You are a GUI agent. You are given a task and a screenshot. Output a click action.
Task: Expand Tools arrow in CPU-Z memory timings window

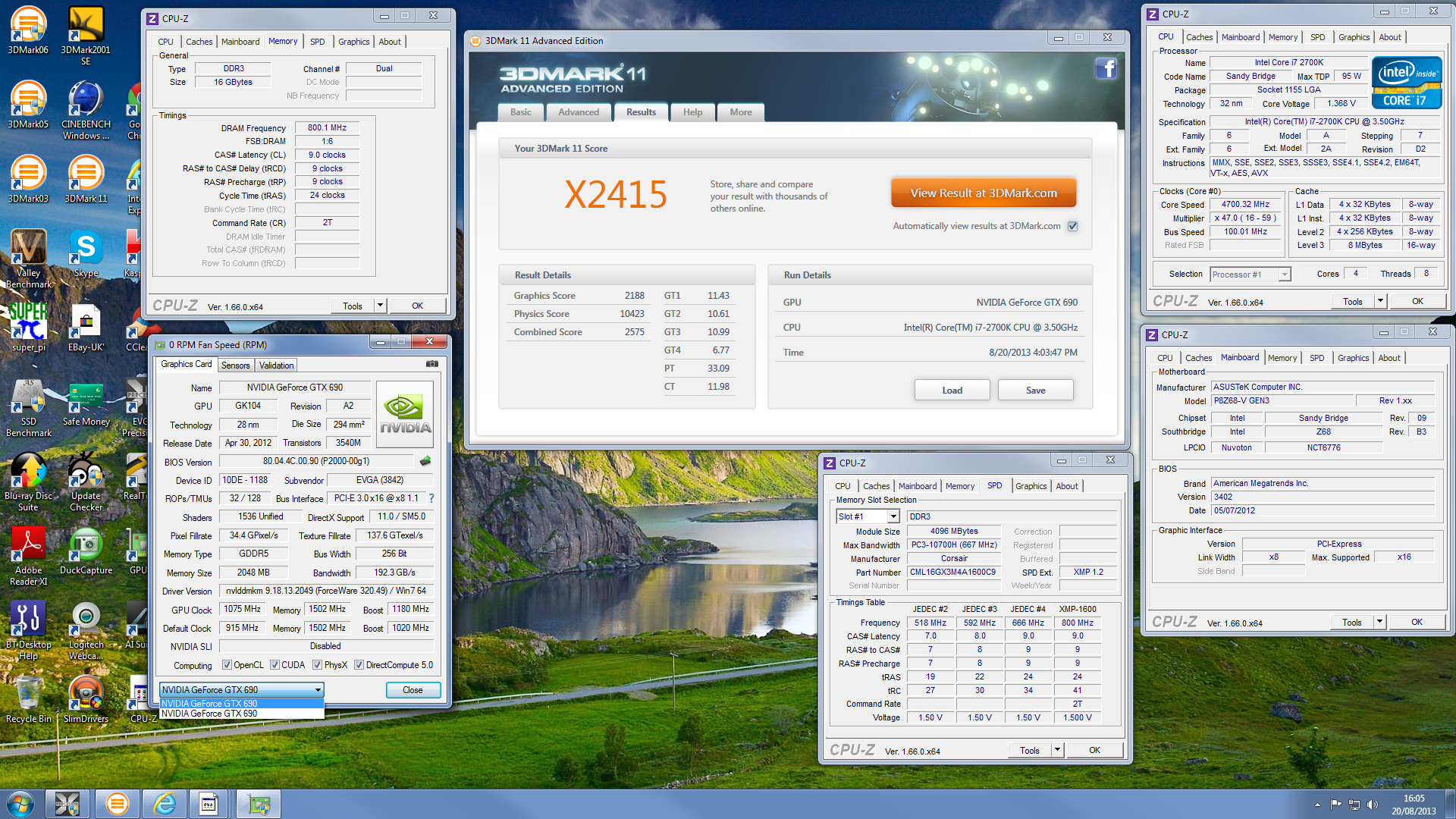381,306
